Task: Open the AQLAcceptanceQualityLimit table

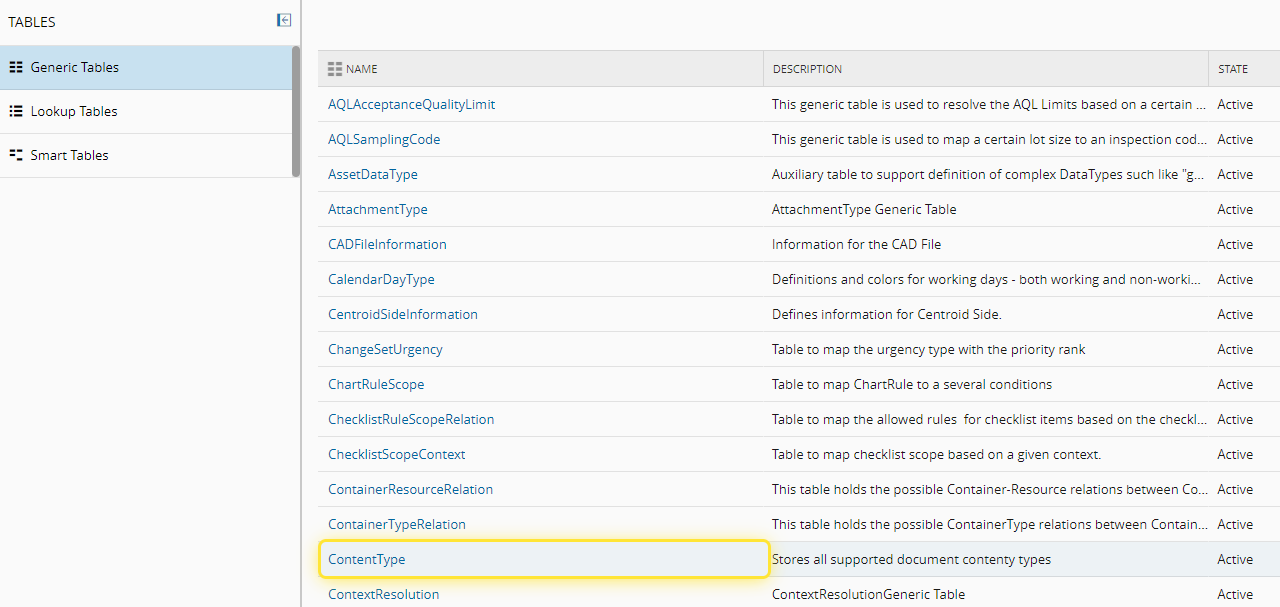Action: pos(411,104)
